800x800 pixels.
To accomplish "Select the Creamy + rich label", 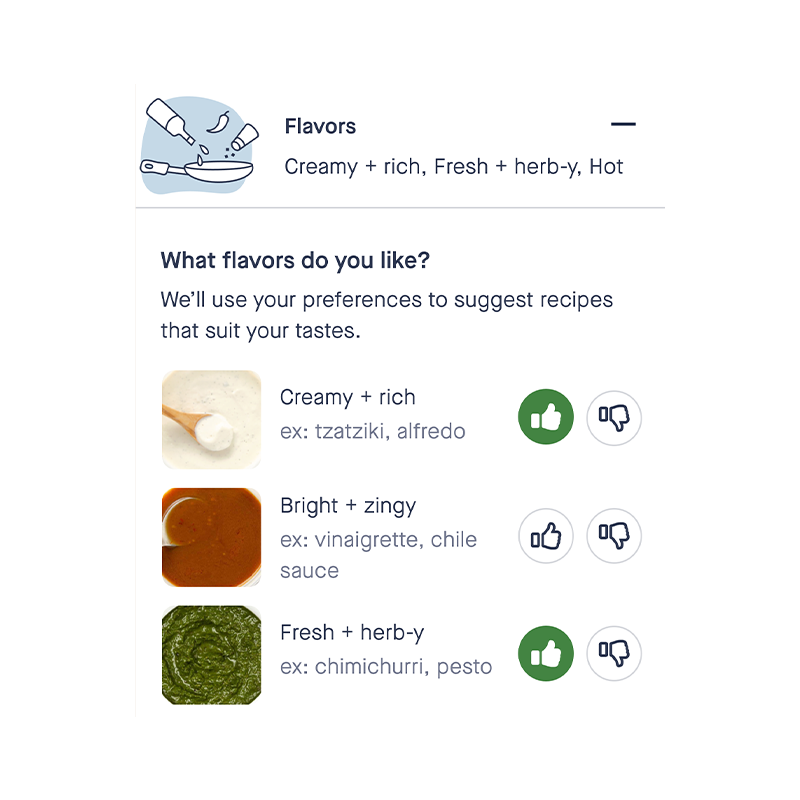I will click(347, 397).
